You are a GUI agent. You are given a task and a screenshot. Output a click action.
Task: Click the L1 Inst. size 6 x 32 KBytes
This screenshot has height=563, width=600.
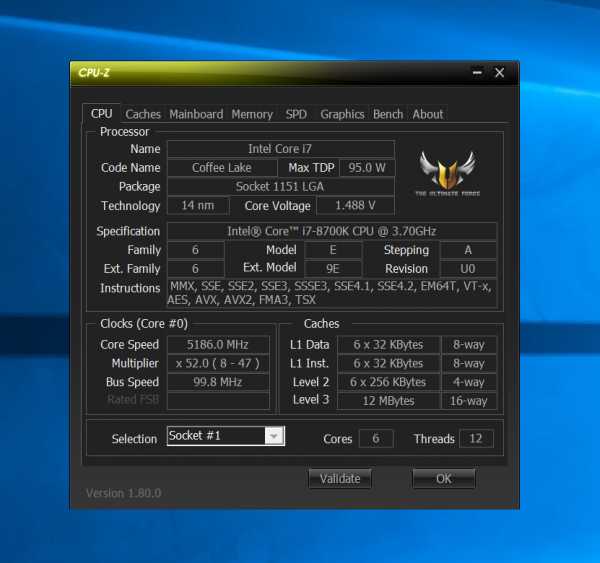(388, 363)
